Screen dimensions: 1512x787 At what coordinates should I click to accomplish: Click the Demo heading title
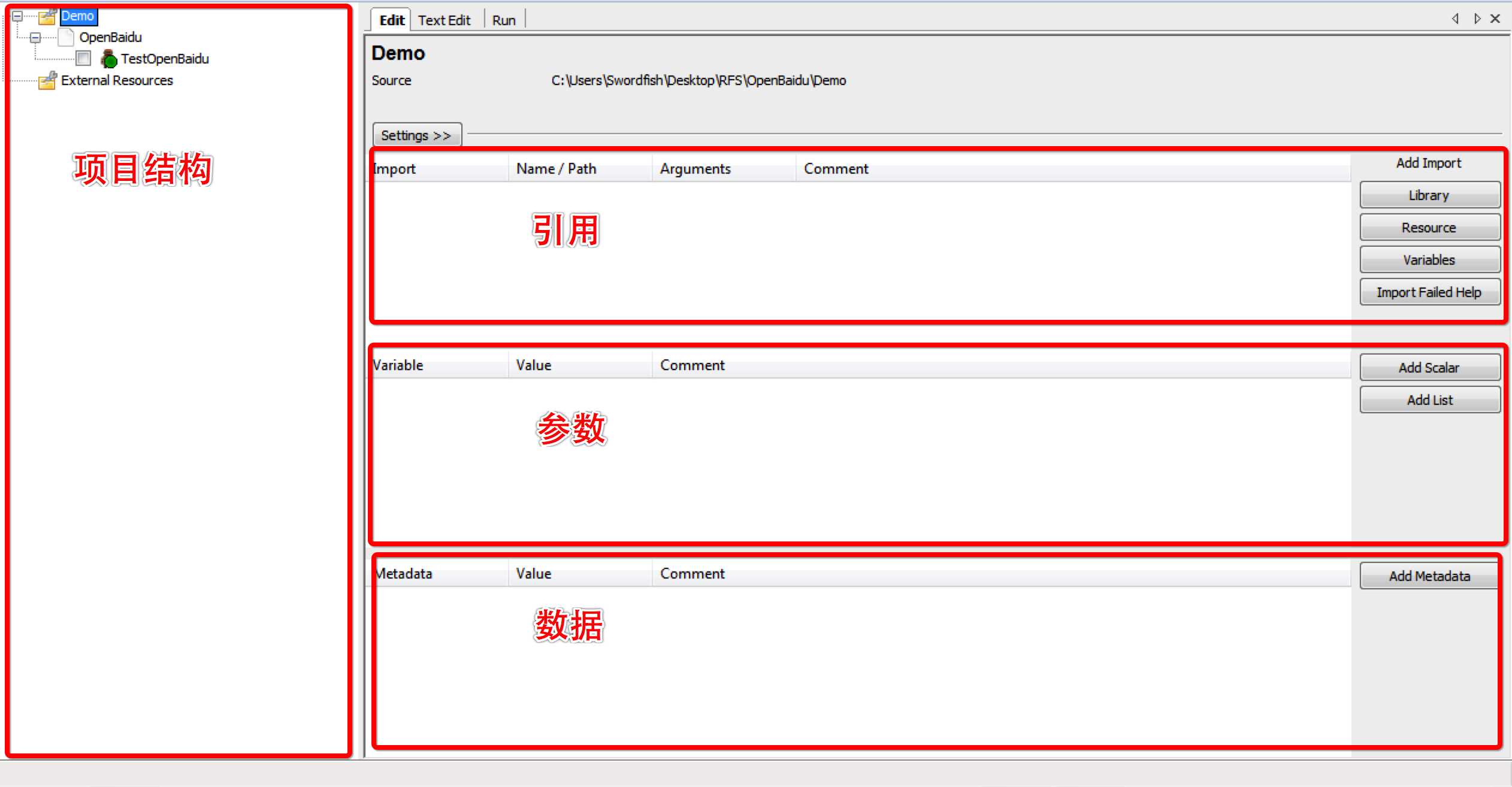pos(398,53)
